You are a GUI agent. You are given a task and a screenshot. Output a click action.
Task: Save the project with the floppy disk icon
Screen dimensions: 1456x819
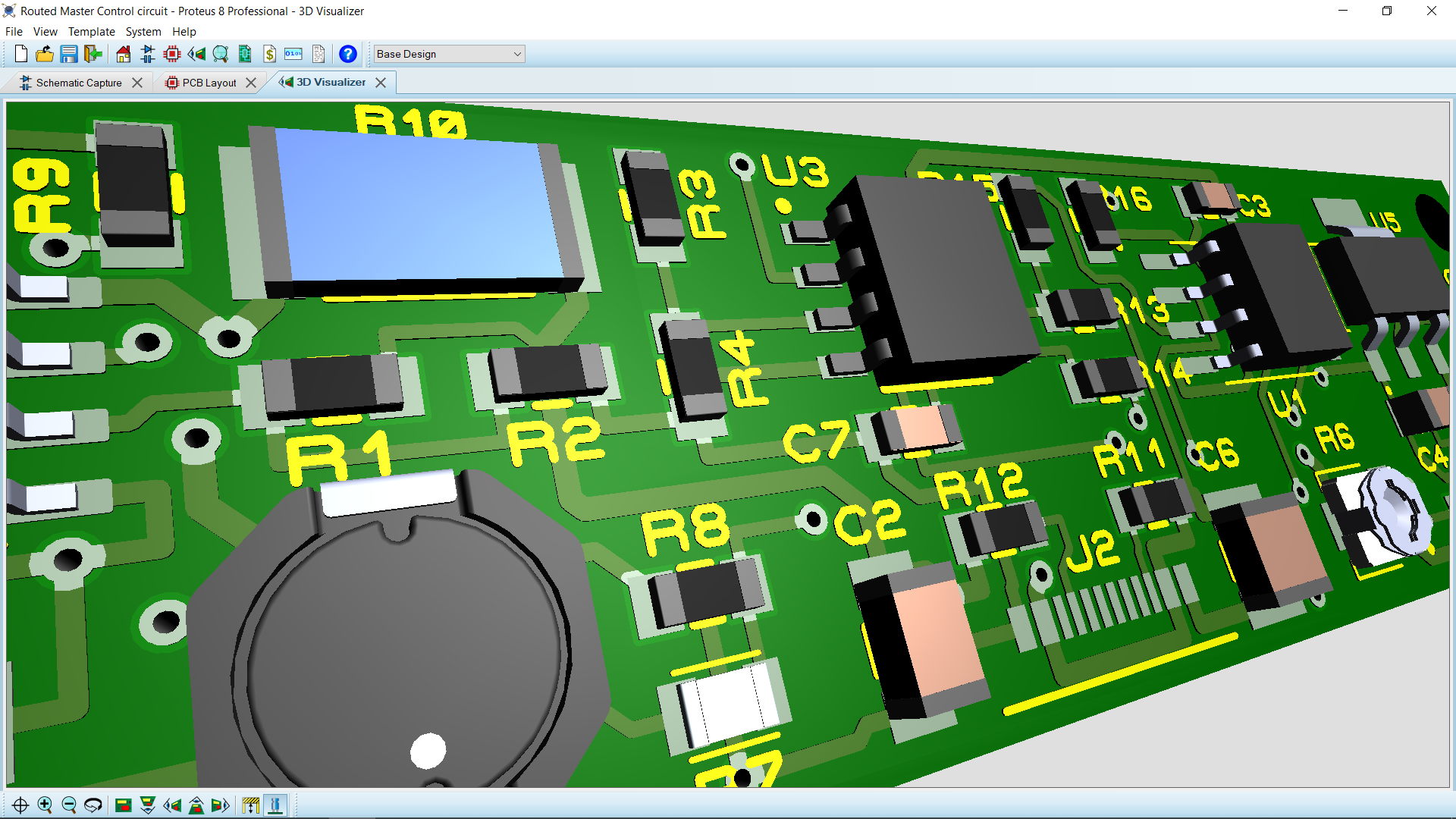point(69,54)
